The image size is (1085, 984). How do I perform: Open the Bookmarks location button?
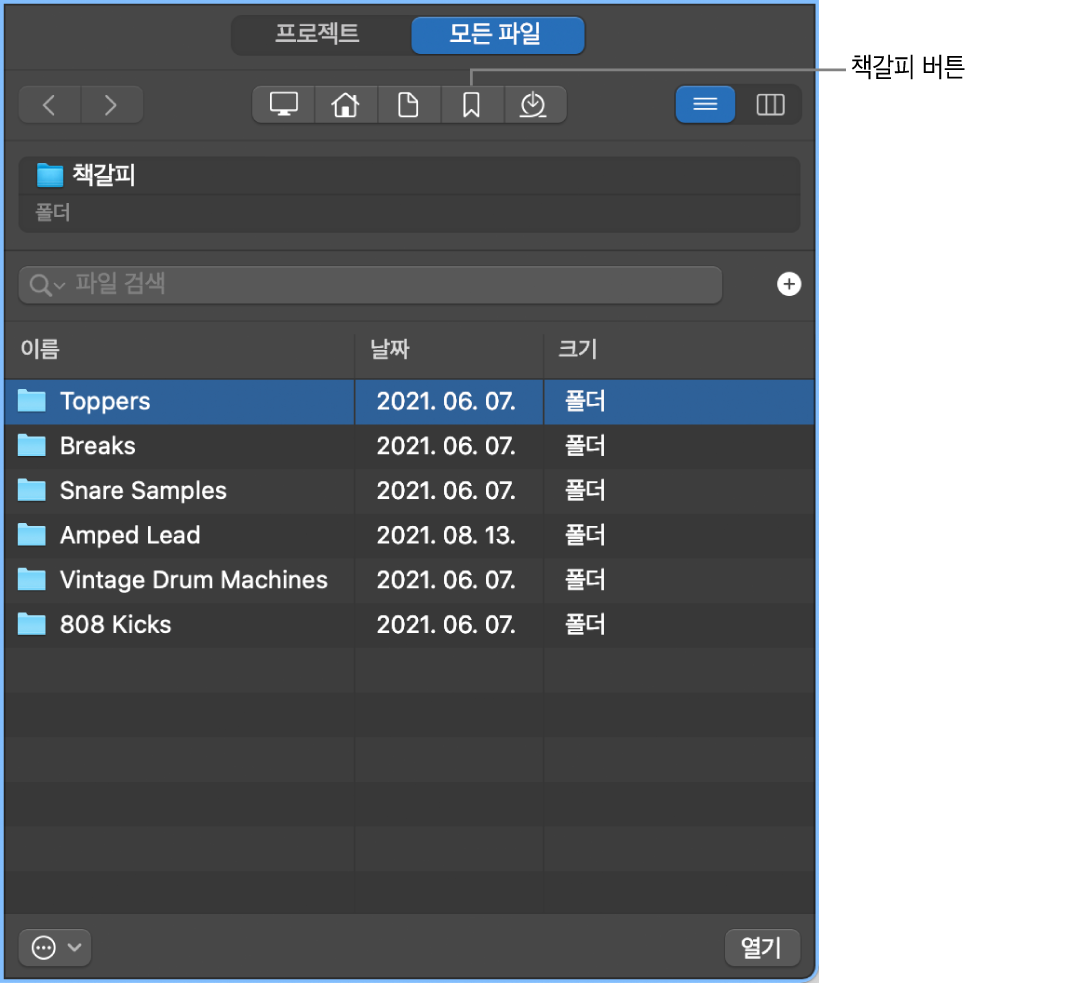pyautogui.click(x=472, y=105)
